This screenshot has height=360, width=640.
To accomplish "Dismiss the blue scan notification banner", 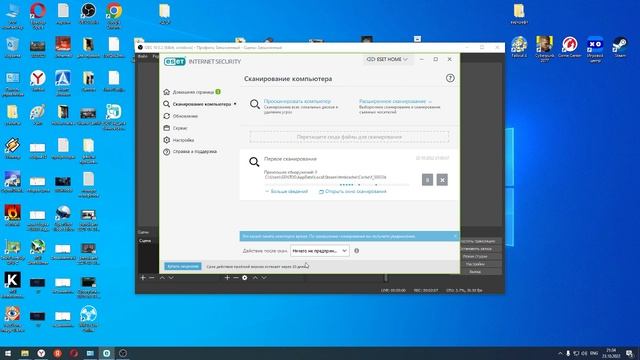I will [455, 236].
